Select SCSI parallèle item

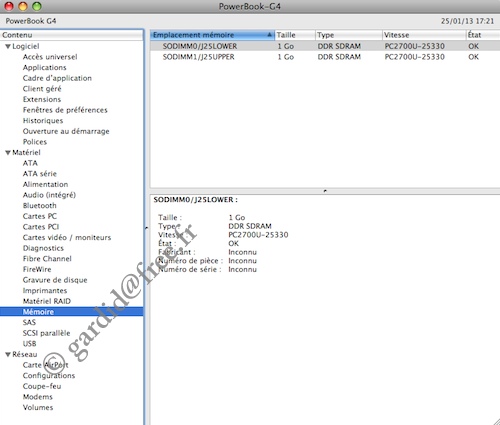coord(47,333)
